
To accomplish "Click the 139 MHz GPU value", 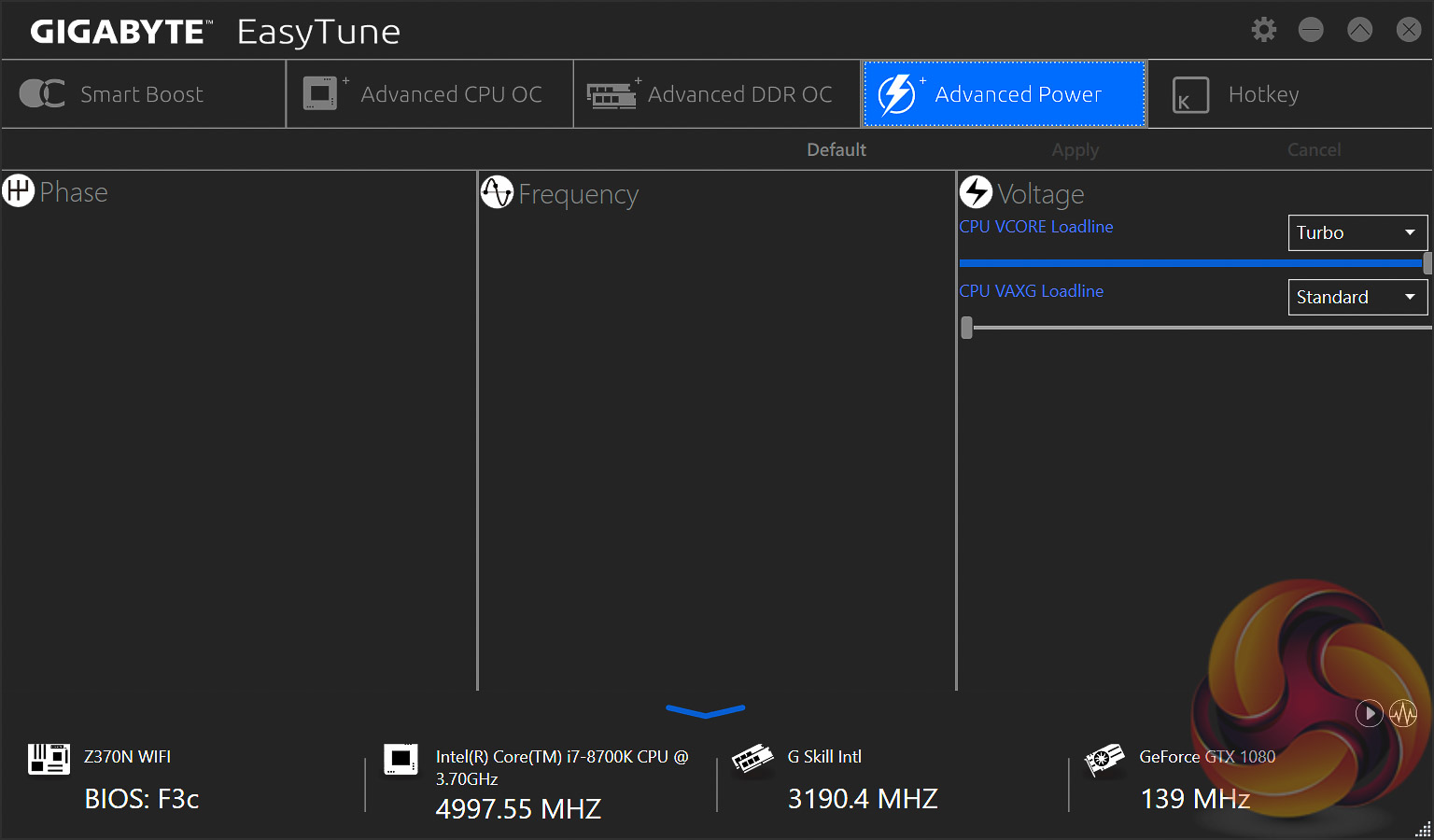I will 1196,799.
